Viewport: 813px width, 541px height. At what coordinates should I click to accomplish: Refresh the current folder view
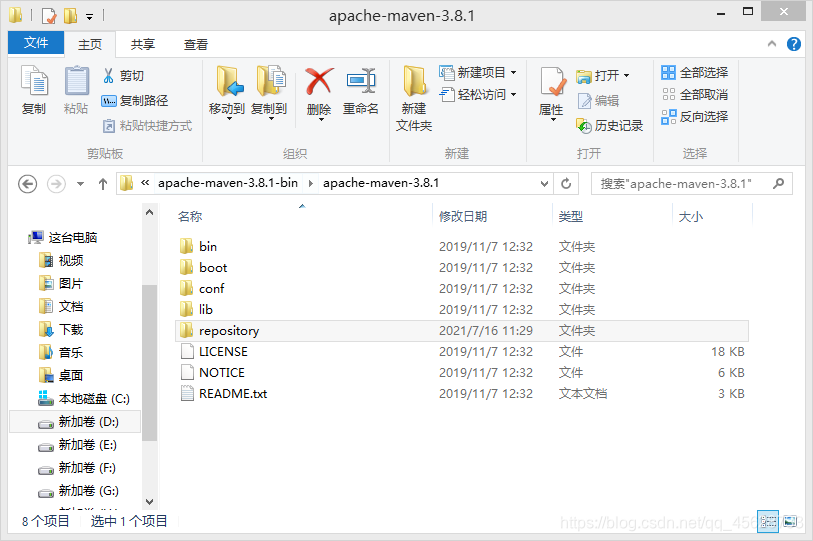(566, 184)
